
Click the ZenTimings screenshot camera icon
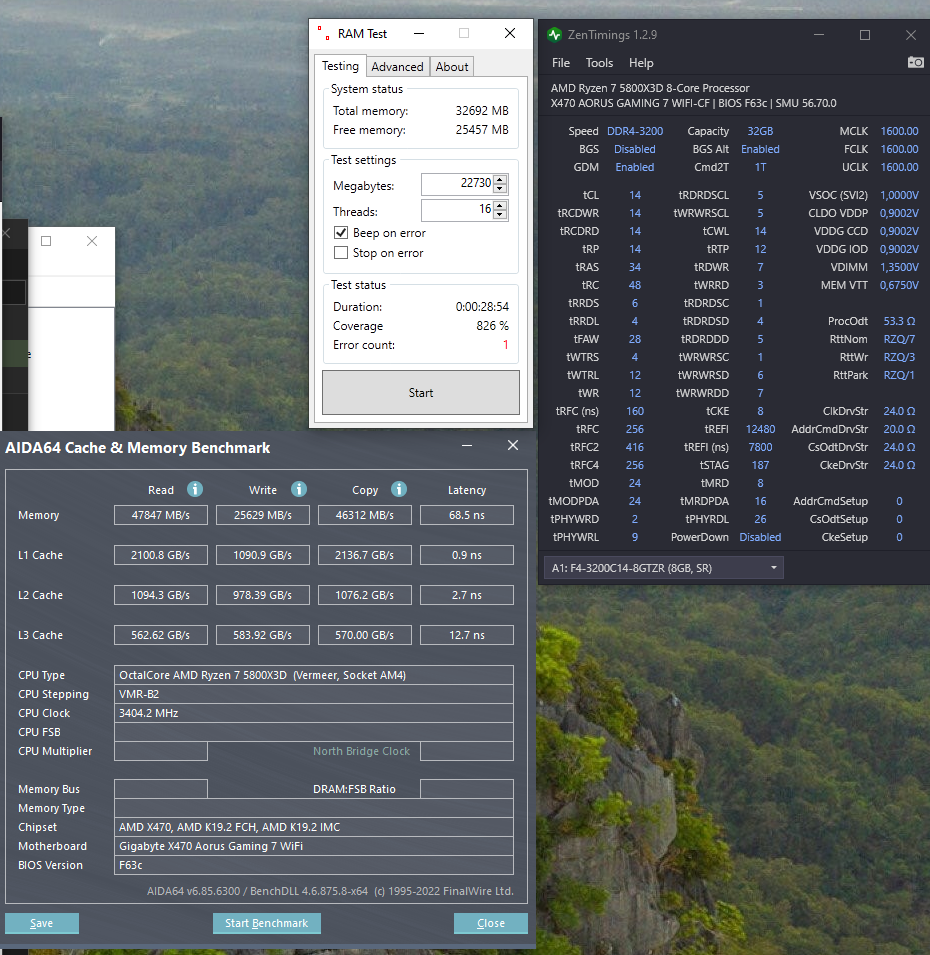pos(915,62)
